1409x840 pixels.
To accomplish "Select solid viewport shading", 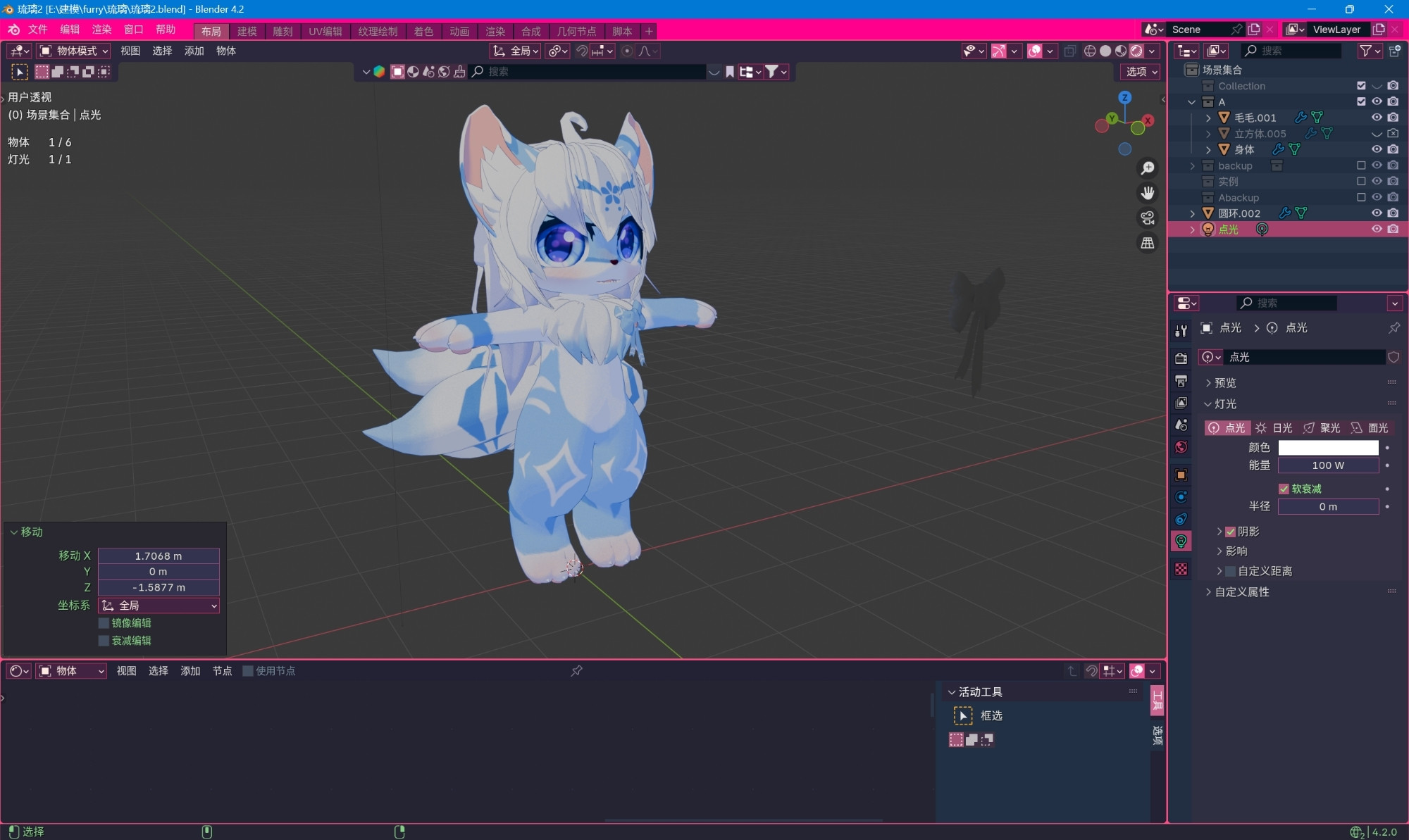I will (1105, 51).
